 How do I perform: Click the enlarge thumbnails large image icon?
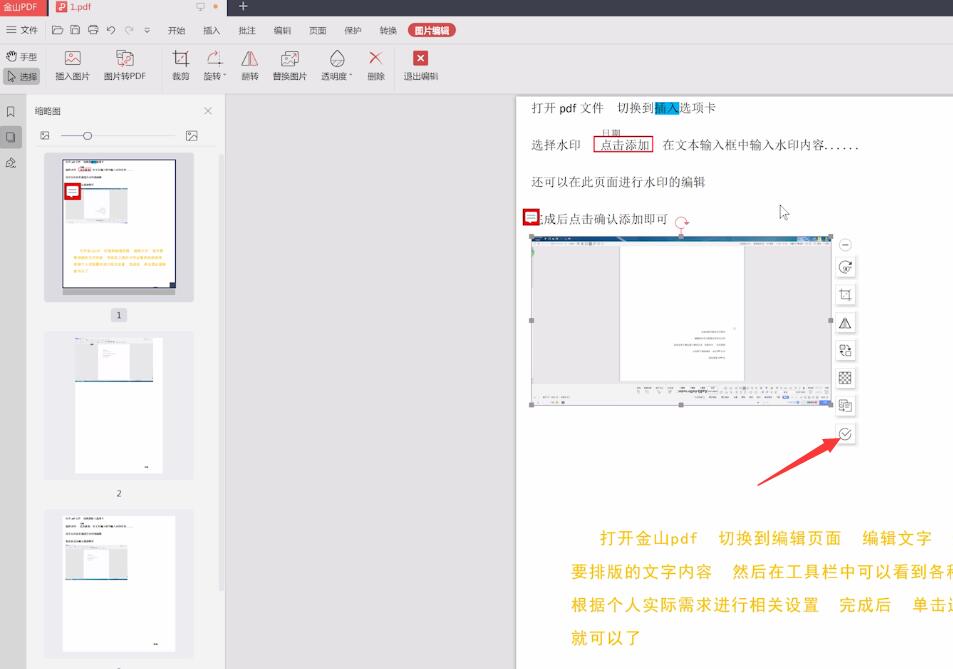pos(191,136)
